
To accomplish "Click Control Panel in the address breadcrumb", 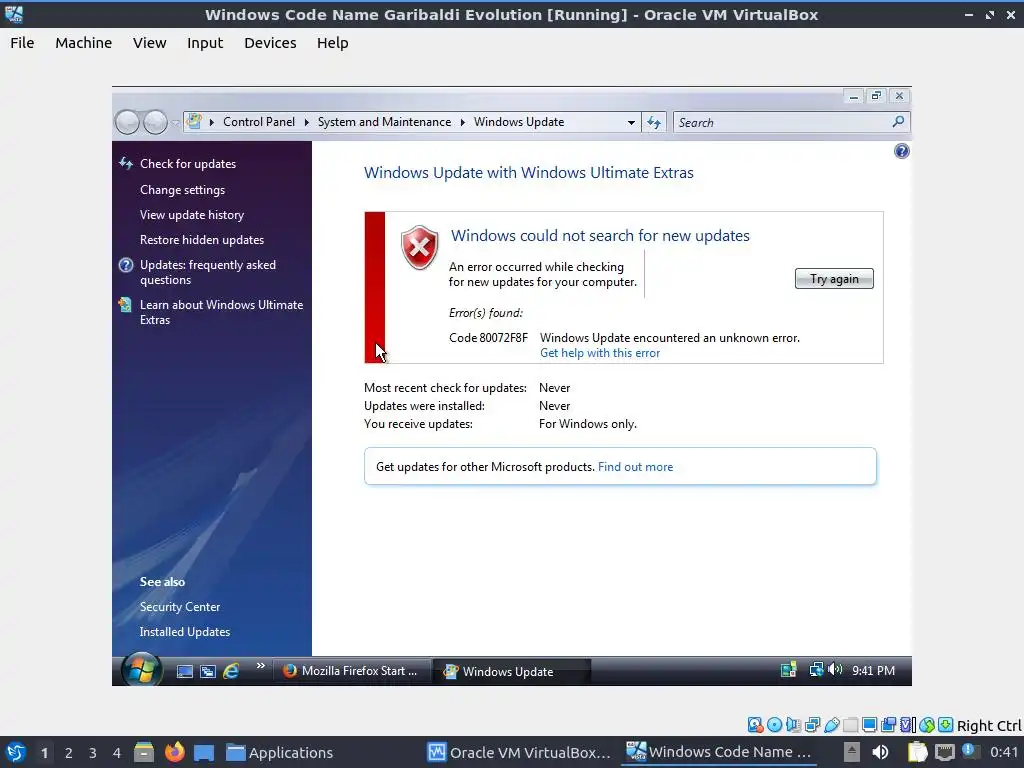I will click(x=259, y=122).
